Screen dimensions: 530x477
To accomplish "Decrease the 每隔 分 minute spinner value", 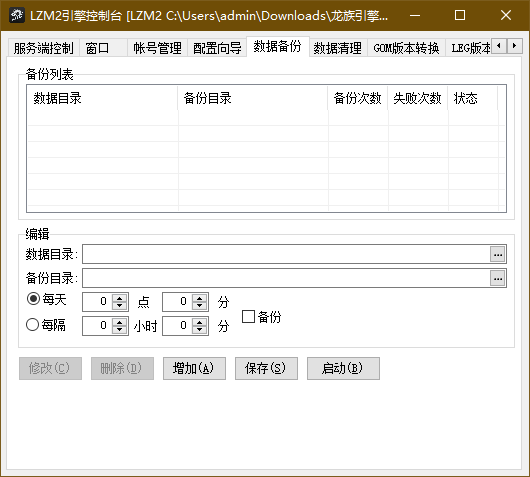I will (199, 330).
